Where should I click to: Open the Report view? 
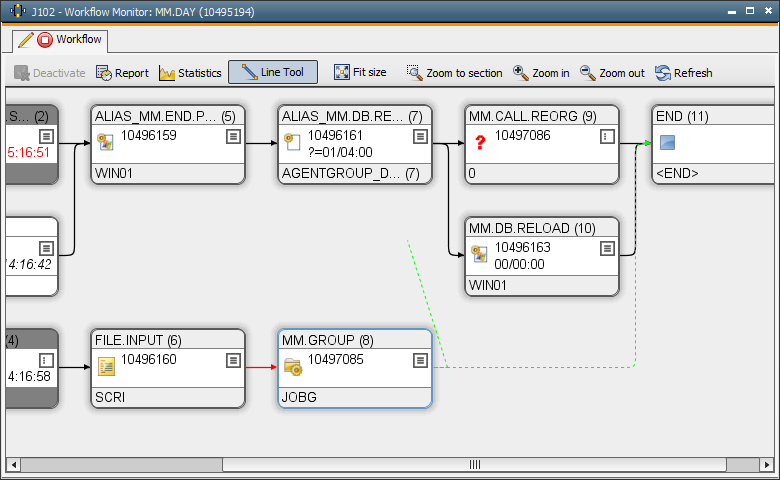point(122,73)
